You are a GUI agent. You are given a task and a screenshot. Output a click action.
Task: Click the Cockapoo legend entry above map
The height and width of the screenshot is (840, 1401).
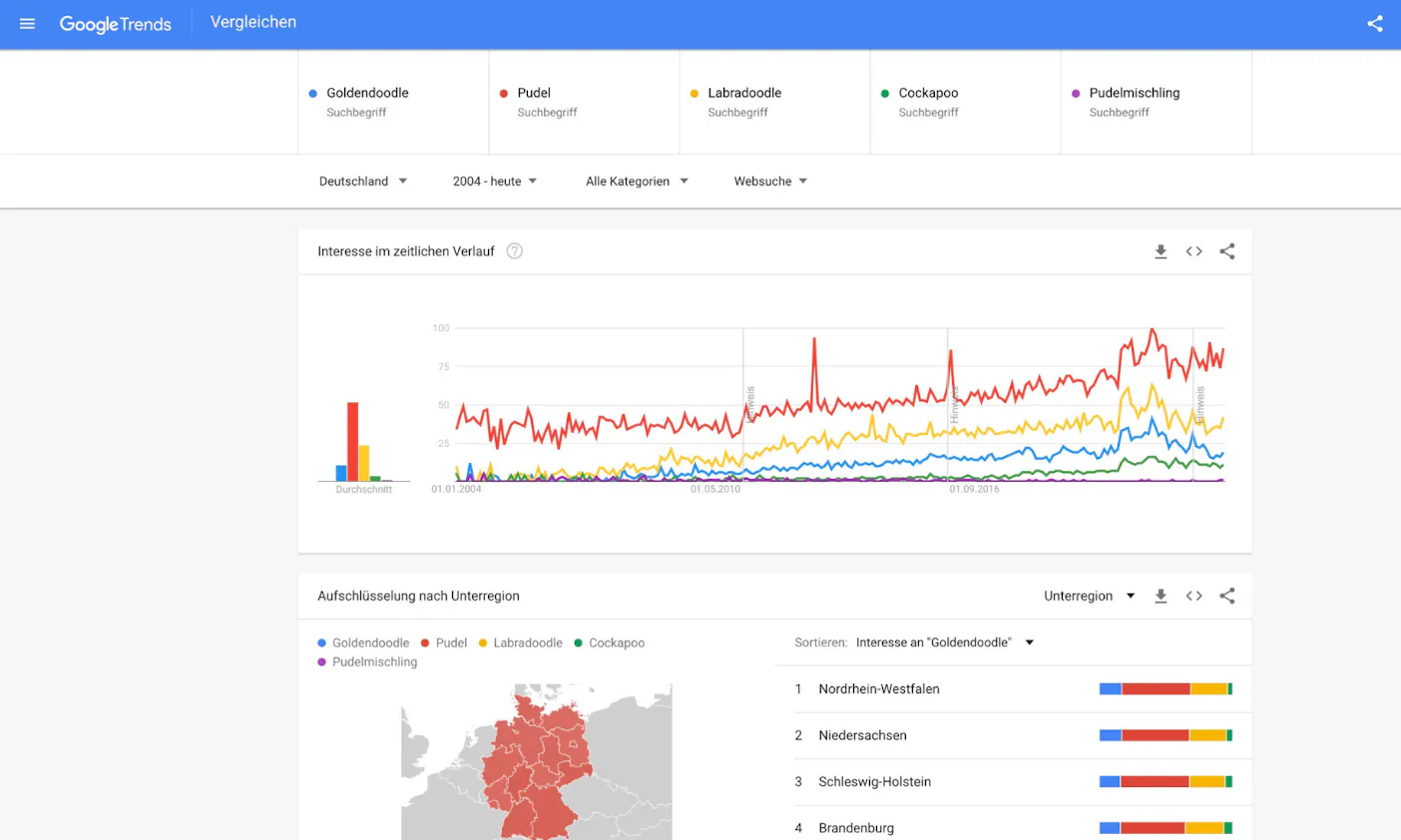click(609, 643)
